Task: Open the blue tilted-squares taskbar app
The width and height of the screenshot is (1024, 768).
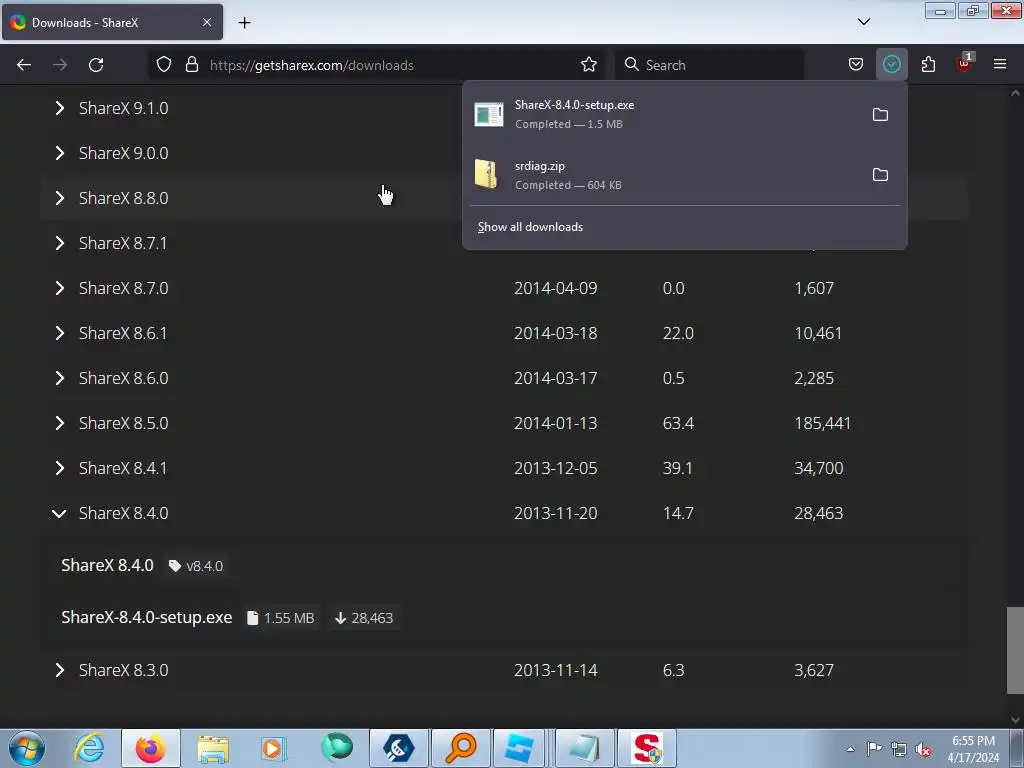Action: (x=519, y=748)
